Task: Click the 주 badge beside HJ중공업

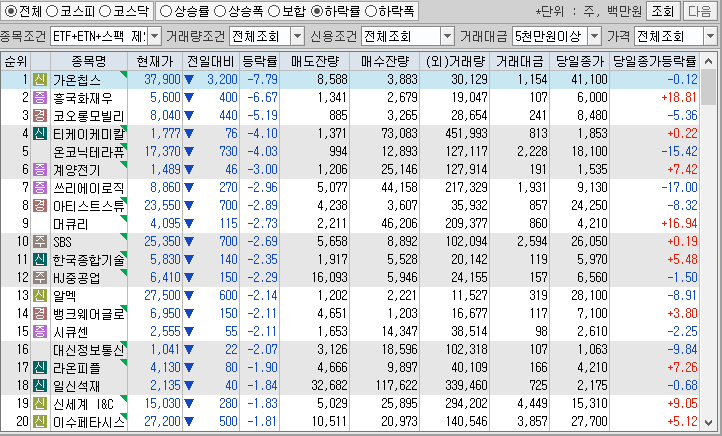Action: pos(40,277)
